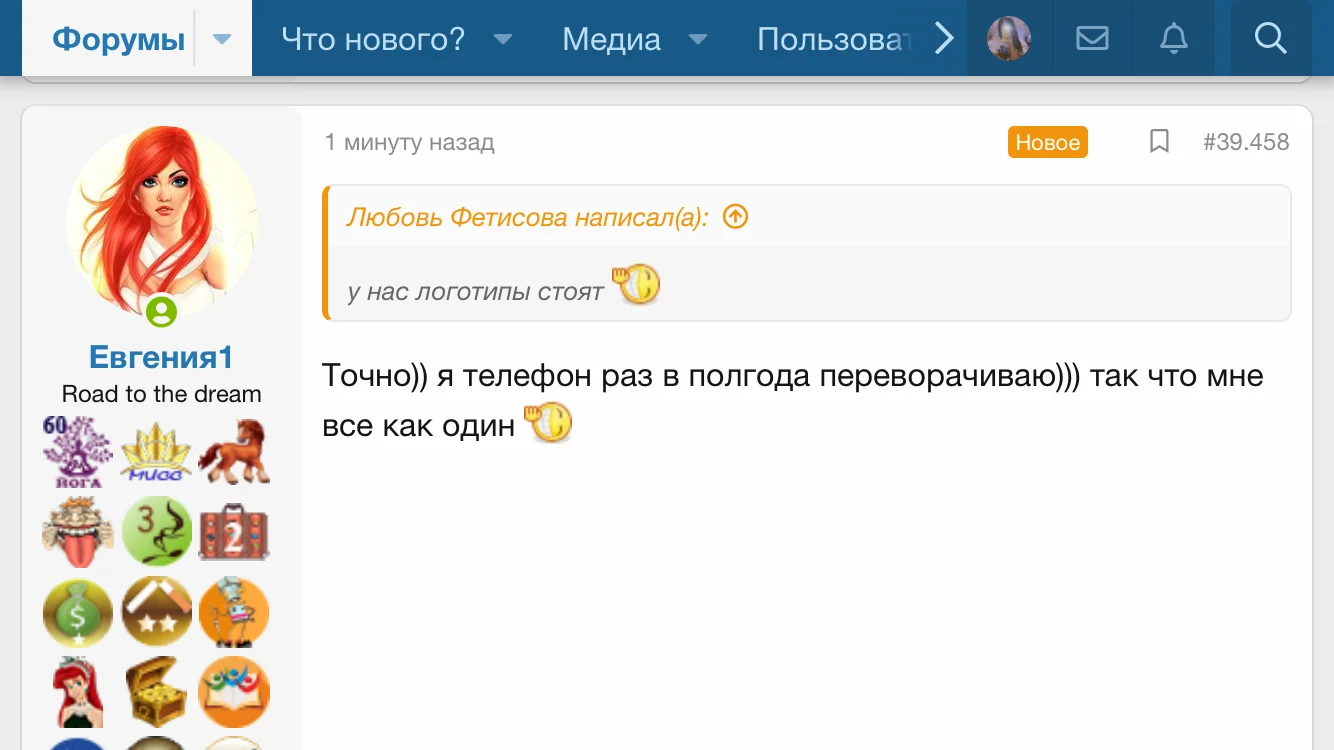Click the yoga 60 badge icon
Image resolution: width=1334 pixels, height=750 pixels.
tap(77, 452)
